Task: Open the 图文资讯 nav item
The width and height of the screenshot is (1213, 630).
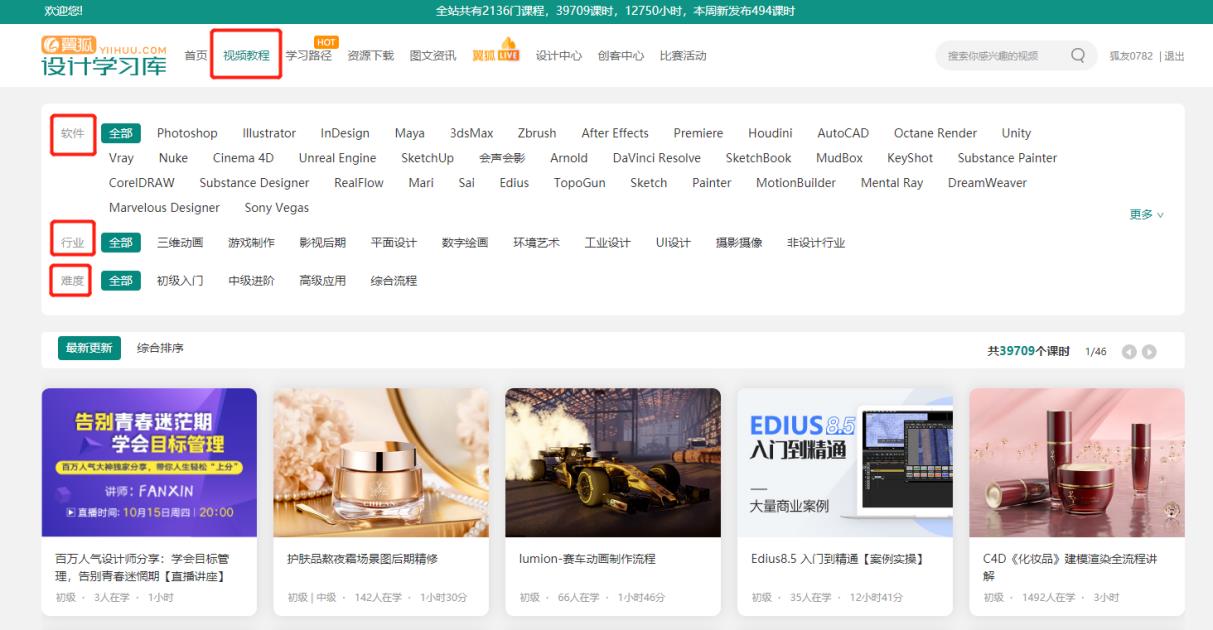Action: [433, 56]
